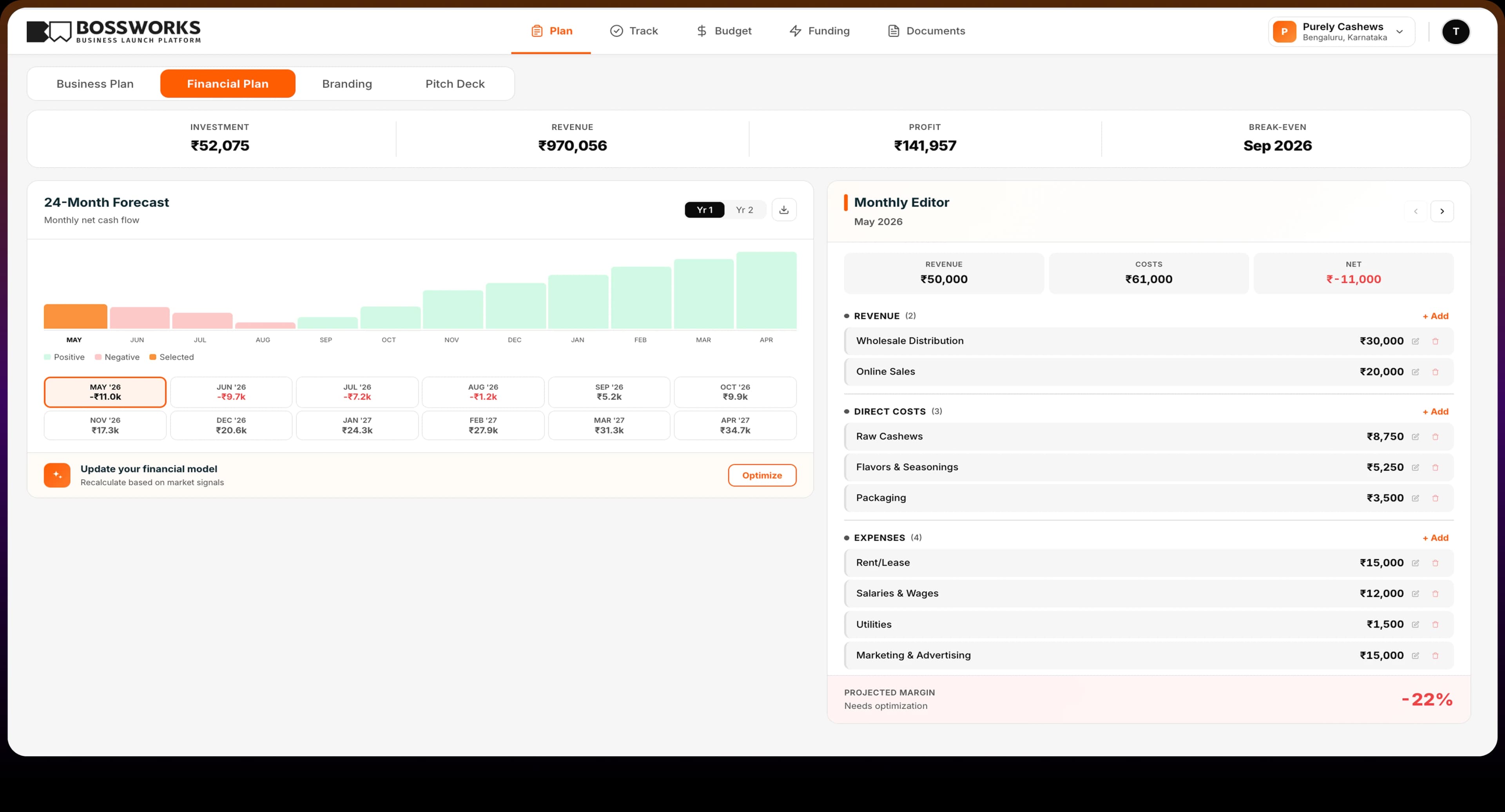
Task: Go to previous month in Monthly Editor
Action: click(1416, 212)
